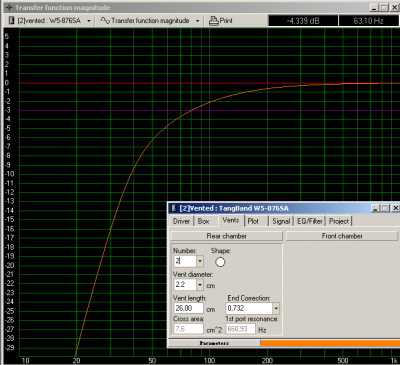Viewport: 400px width, 365px height.
Task: Click the Rear chamber button
Action: [227, 236]
